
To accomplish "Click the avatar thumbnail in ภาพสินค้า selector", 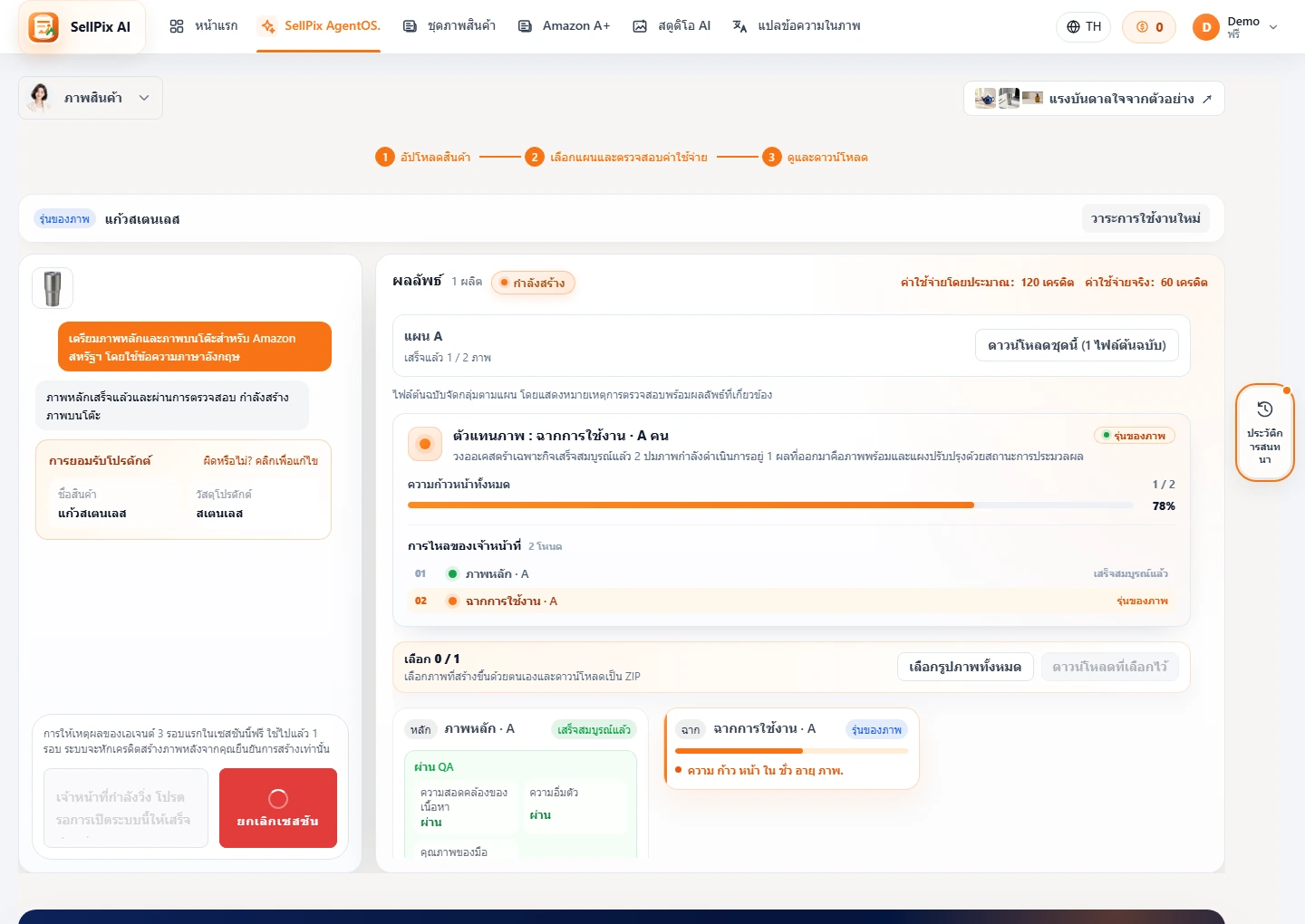I will 40,98.
